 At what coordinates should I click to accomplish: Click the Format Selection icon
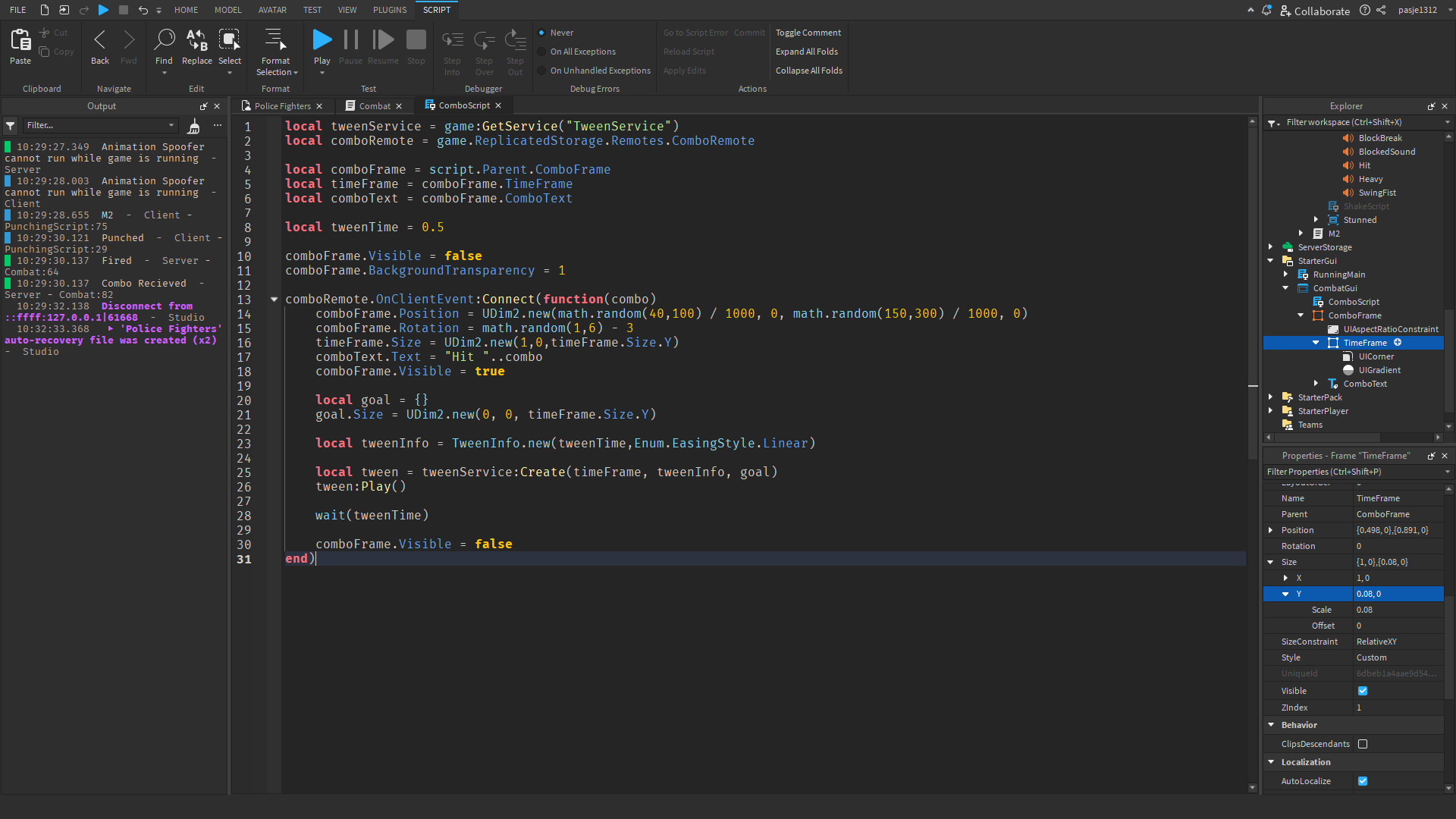coord(276,40)
